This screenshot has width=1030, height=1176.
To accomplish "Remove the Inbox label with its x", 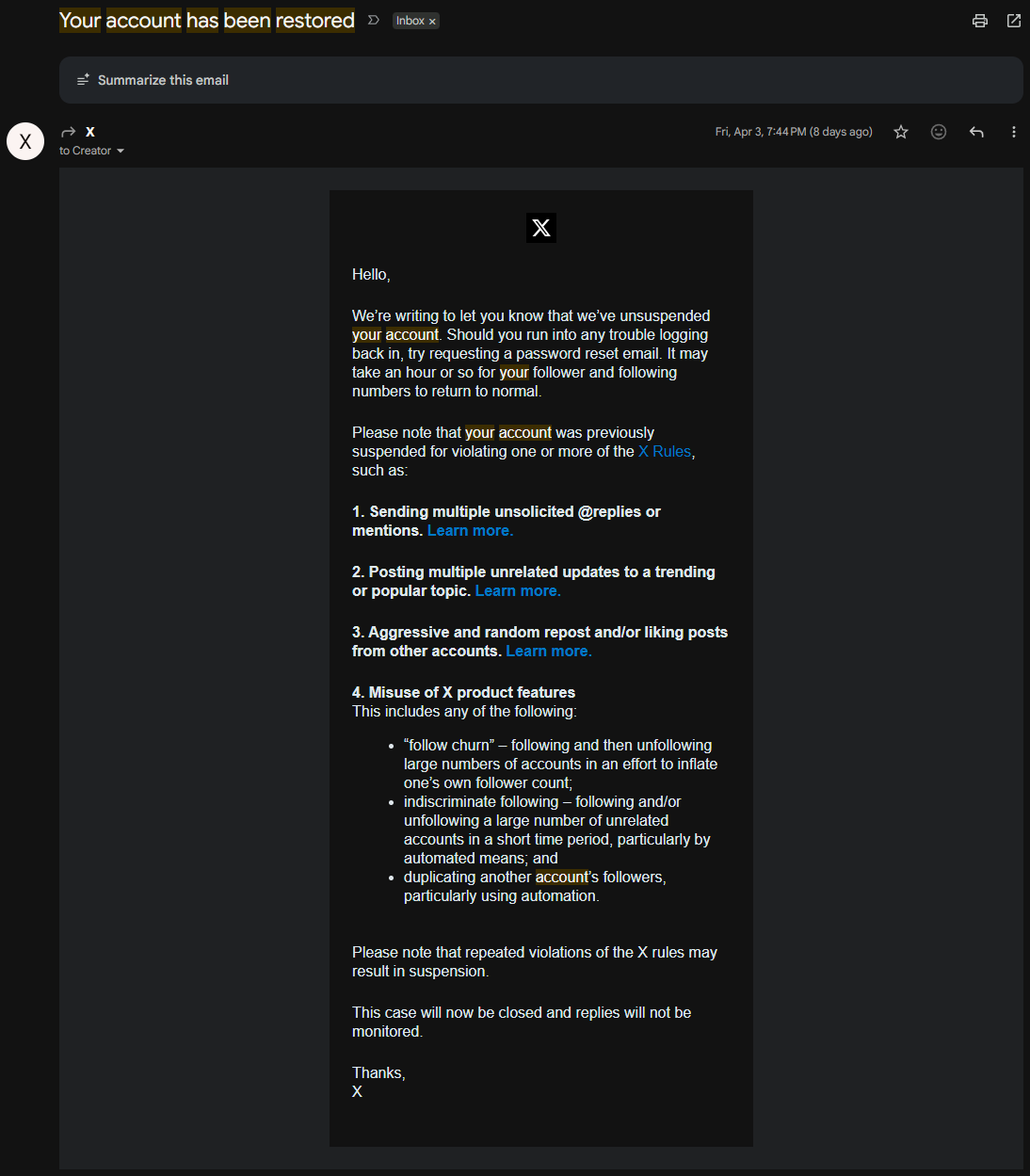I will pos(432,22).
